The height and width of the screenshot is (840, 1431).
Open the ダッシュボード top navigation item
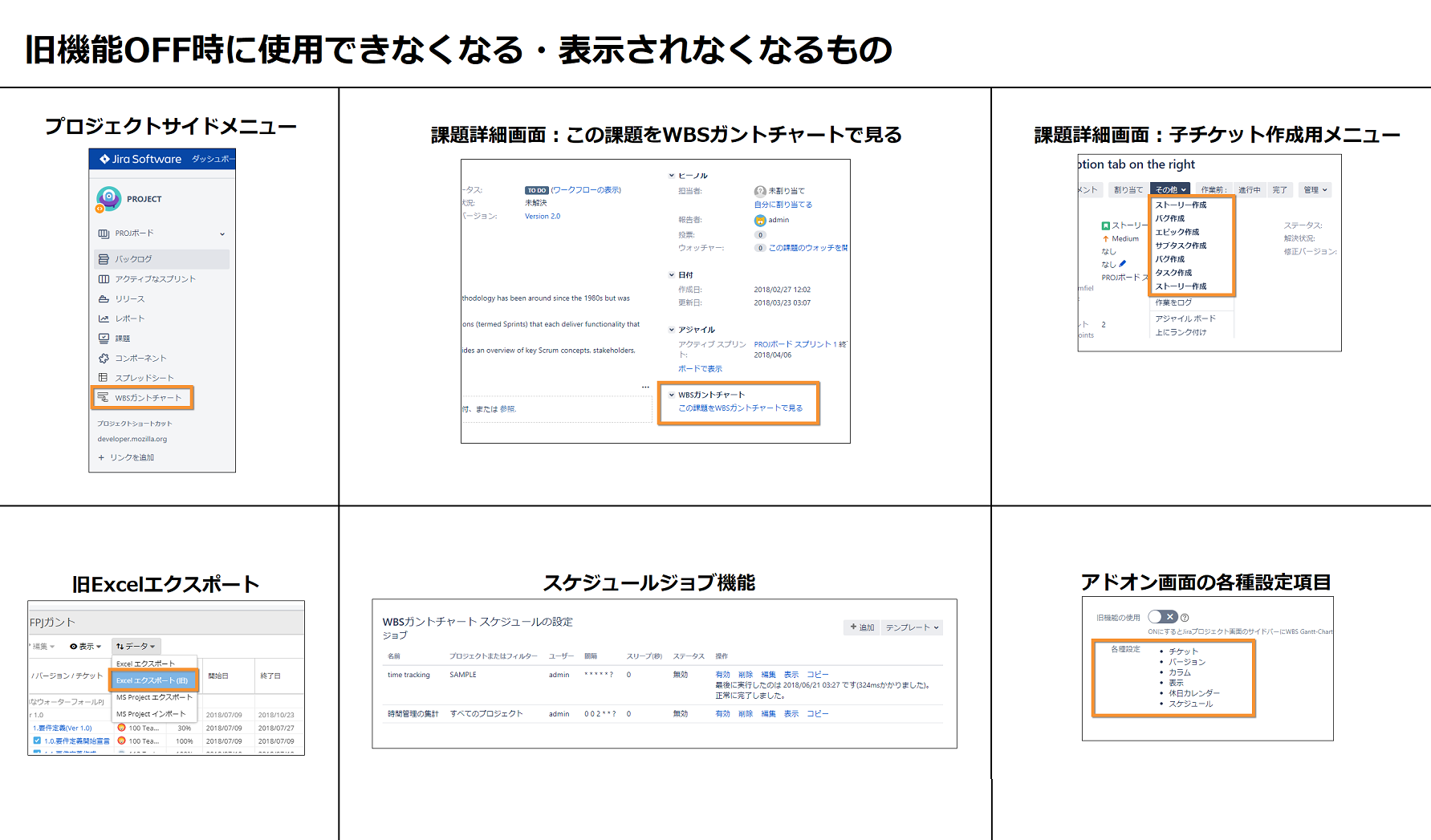click(x=213, y=159)
